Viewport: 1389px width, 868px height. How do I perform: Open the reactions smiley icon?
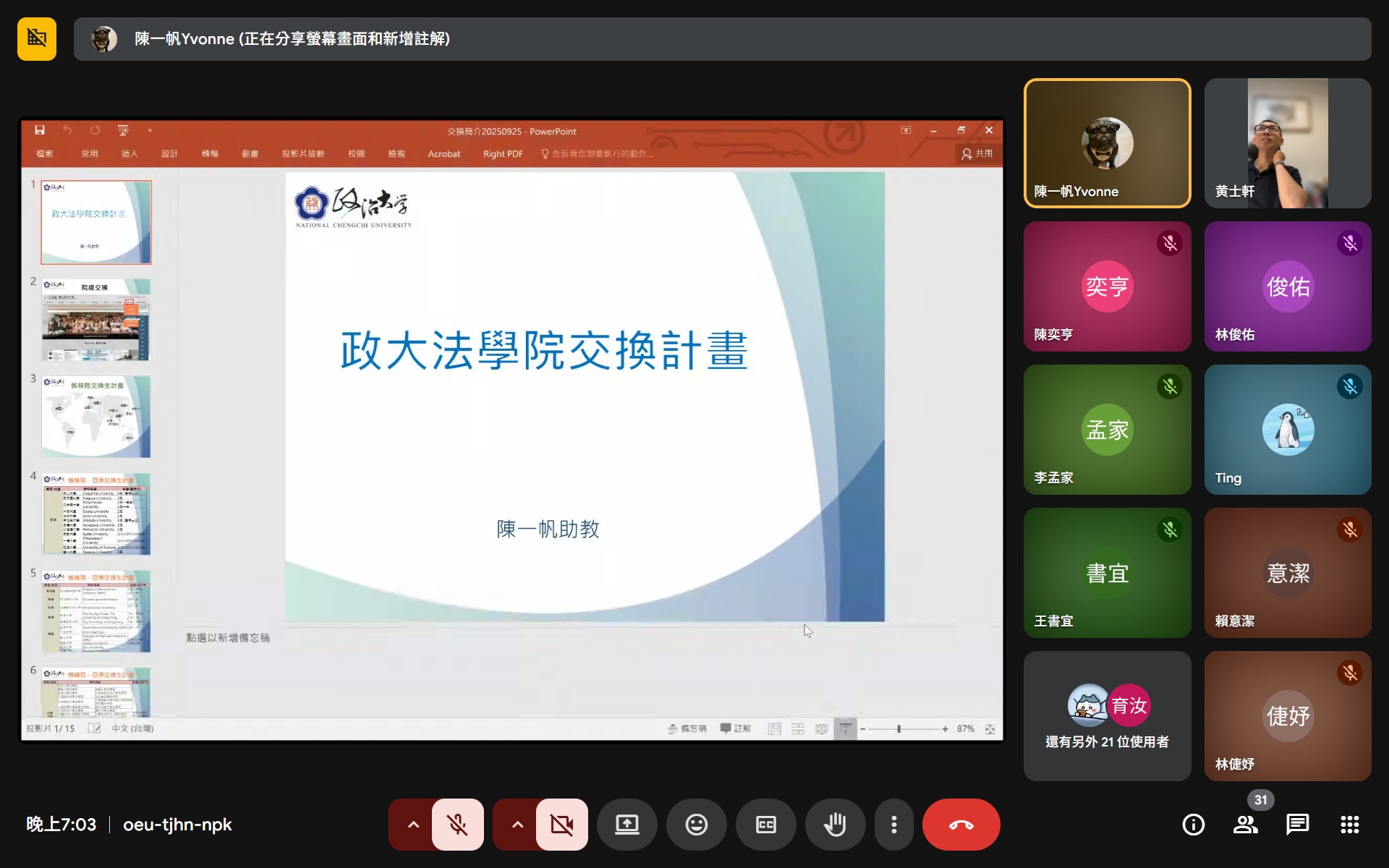point(696,824)
